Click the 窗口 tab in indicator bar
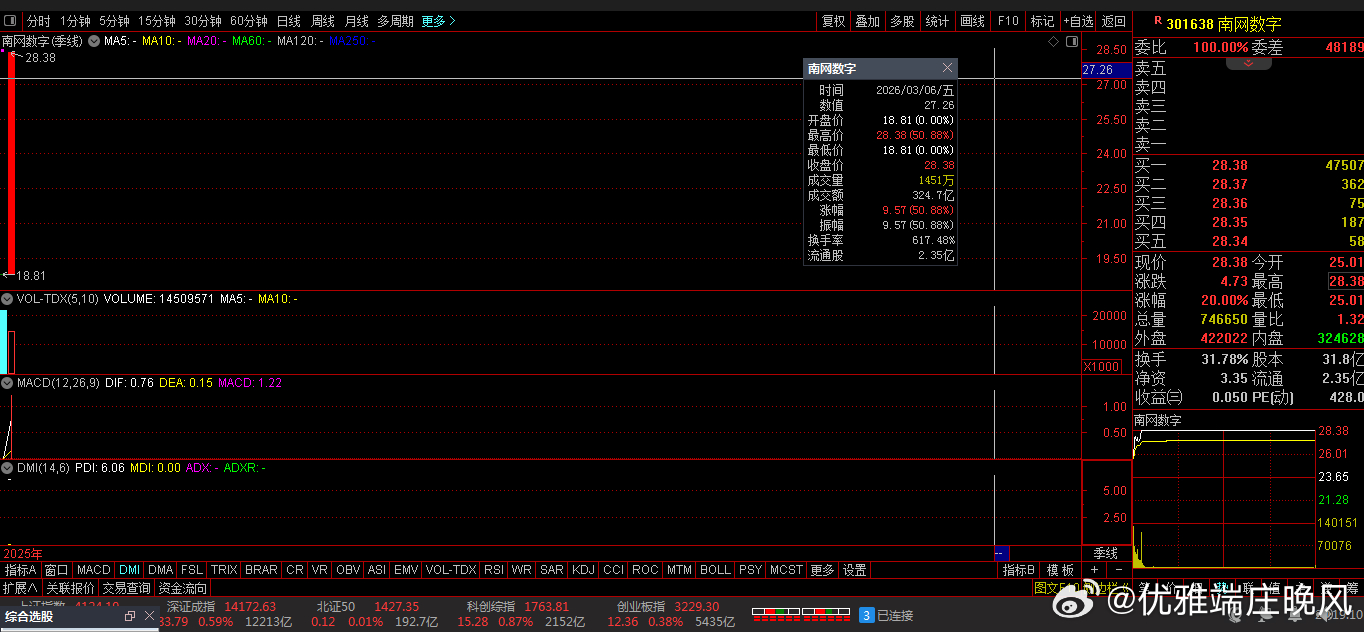Viewport: 1364px width, 632px height. pos(56,570)
